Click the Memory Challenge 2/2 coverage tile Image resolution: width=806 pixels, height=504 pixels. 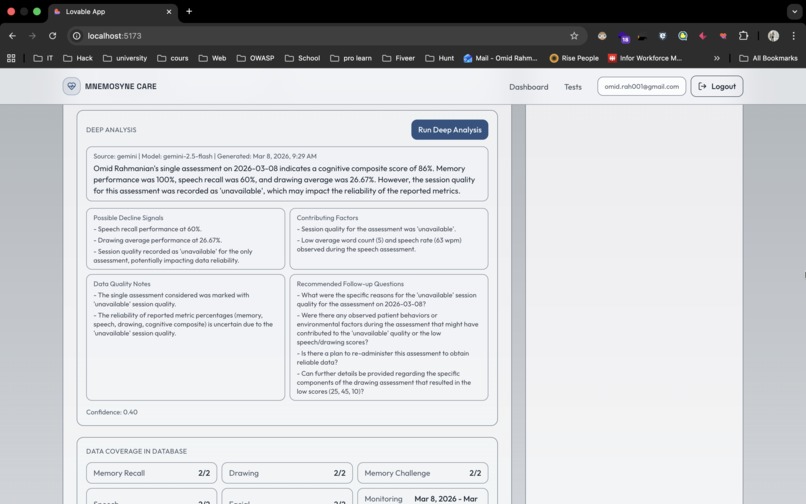(423, 473)
